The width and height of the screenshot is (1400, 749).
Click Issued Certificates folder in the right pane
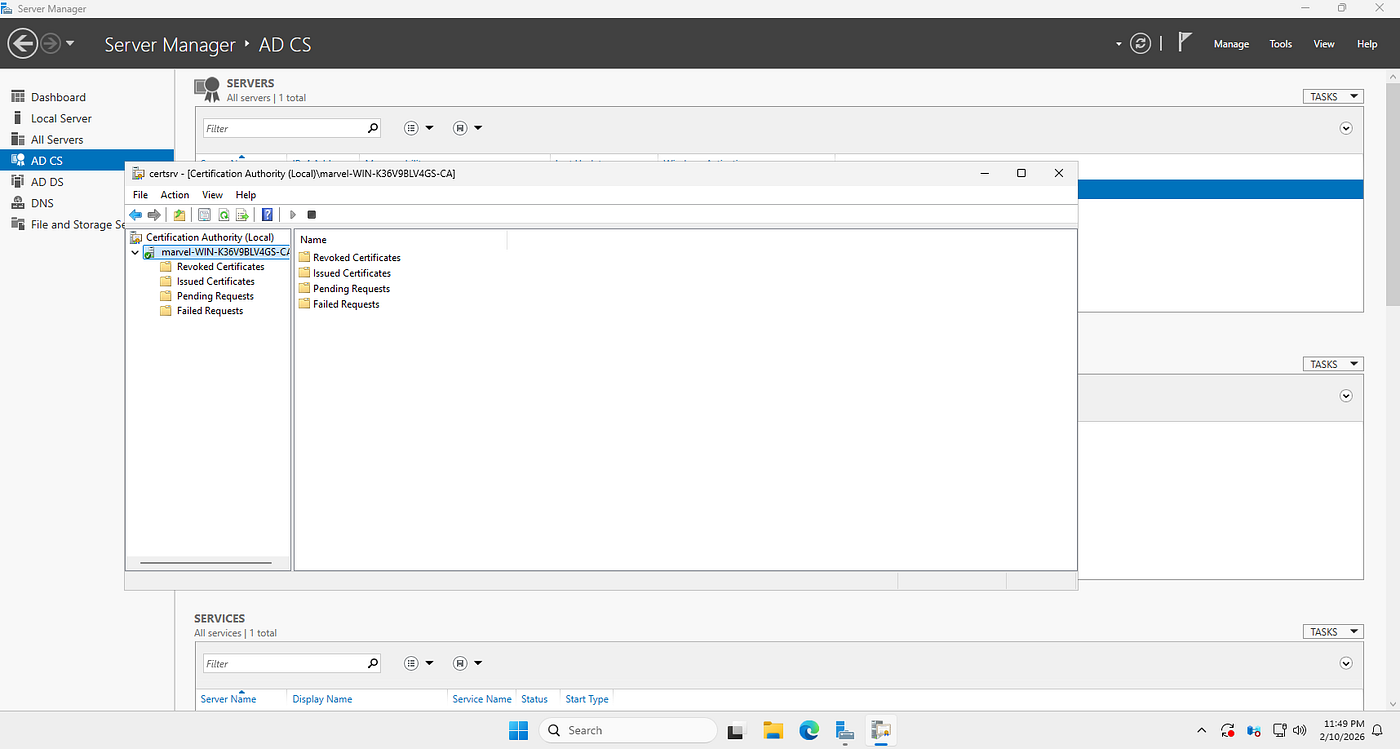pyautogui.click(x=352, y=273)
